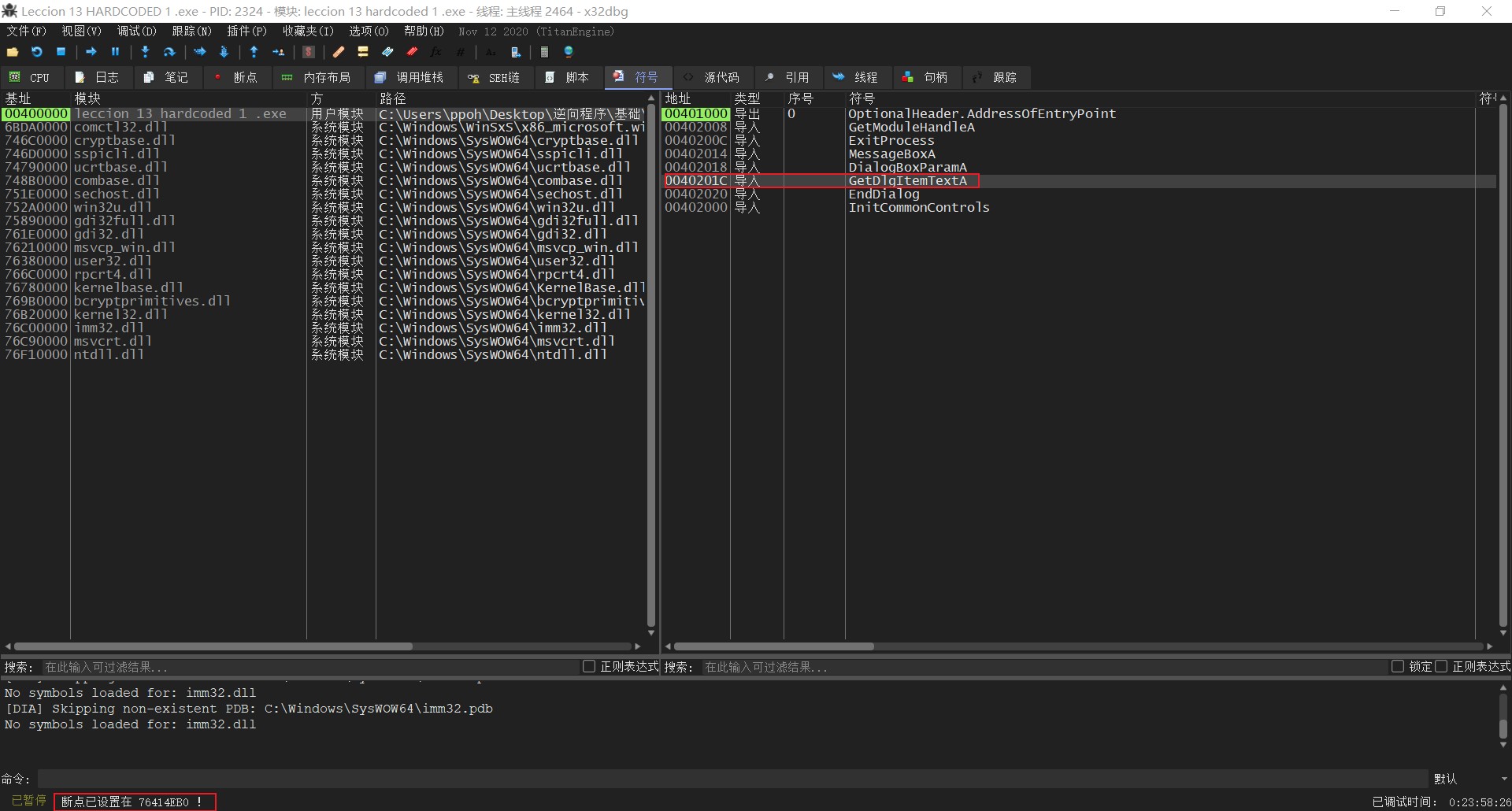Click the Scylla S plugin icon
Screen dimensions: 1512x811
[x=309, y=52]
